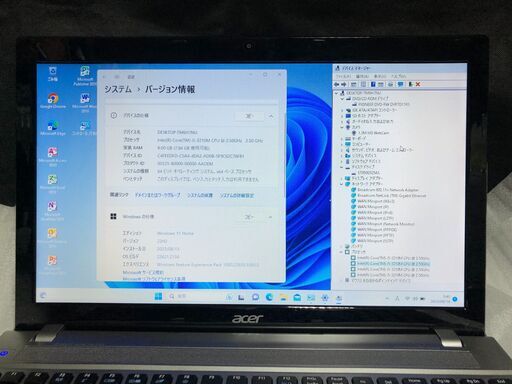Click the blue Help icon in Device Manager toolbar
The image size is (512, 384).
click(x=373, y=84)
